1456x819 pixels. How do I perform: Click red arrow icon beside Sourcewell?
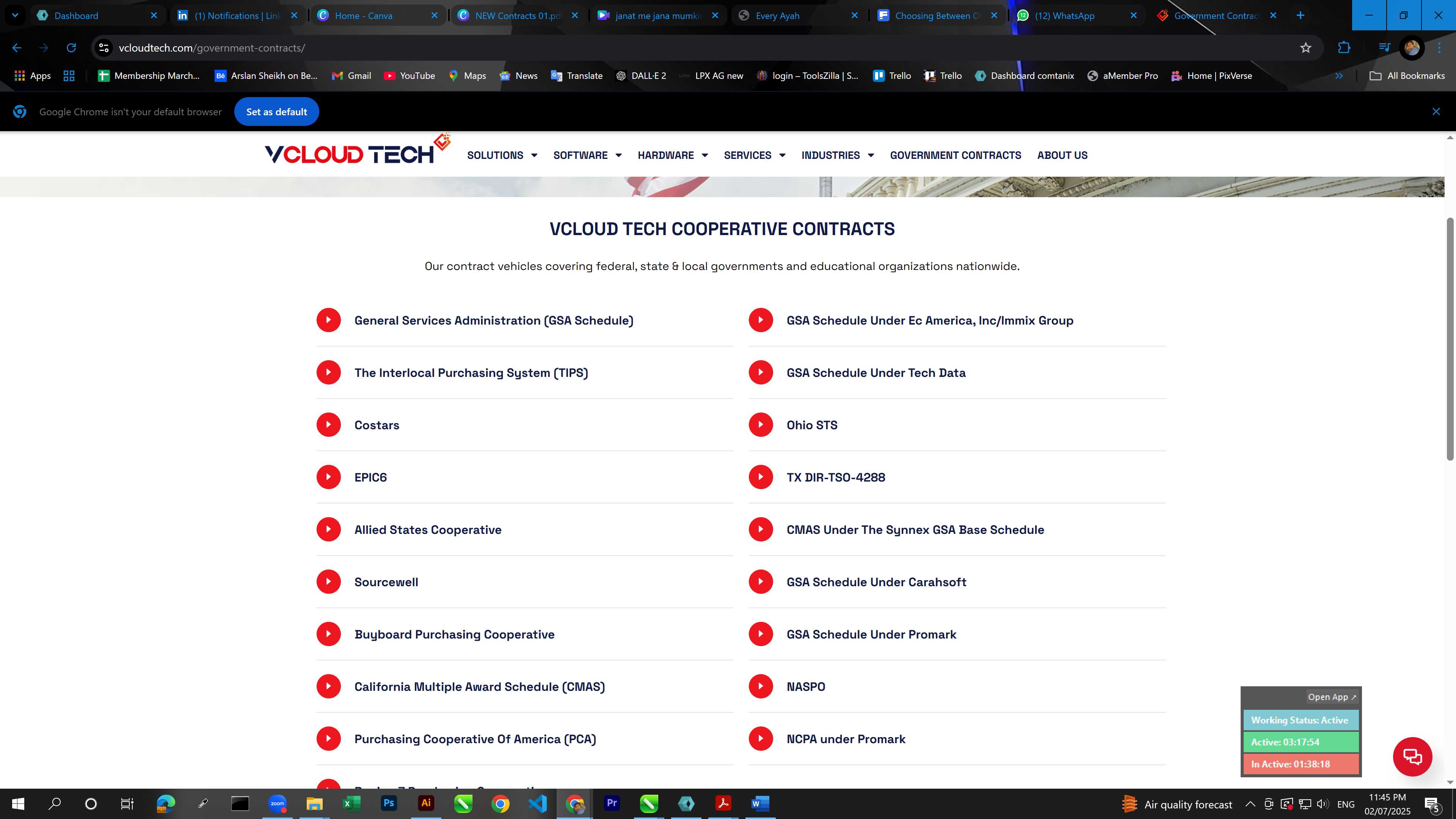[x=328, y=582]
